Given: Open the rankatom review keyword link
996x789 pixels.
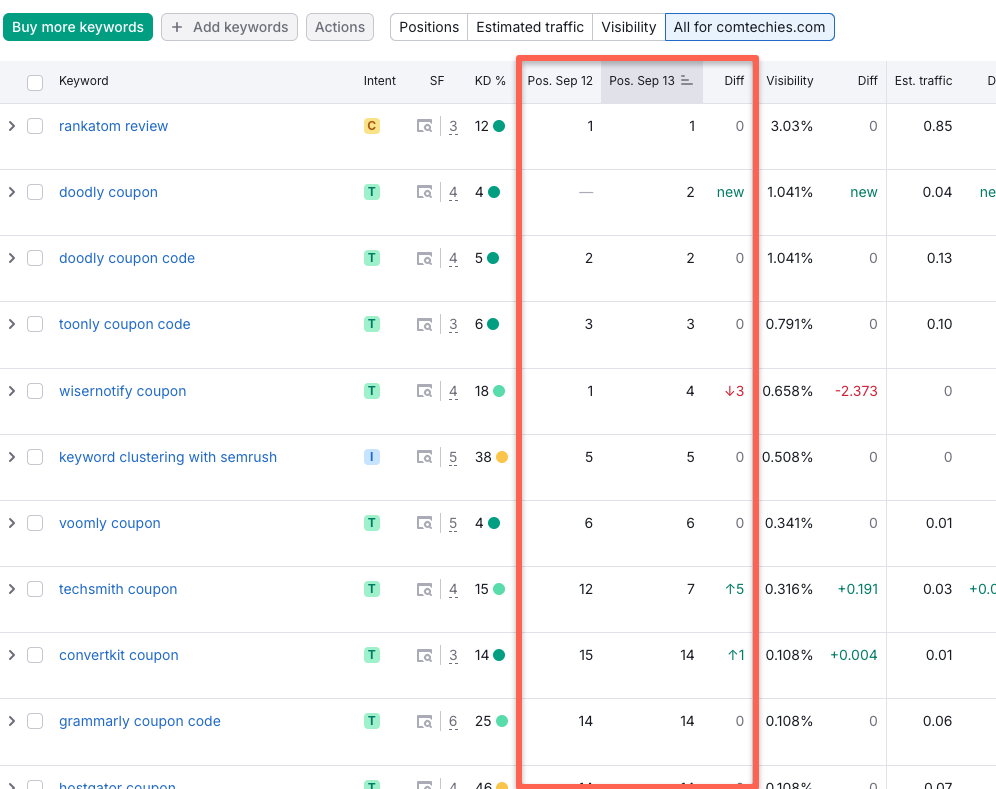Looking at the screenshot, I should point(114,126).
